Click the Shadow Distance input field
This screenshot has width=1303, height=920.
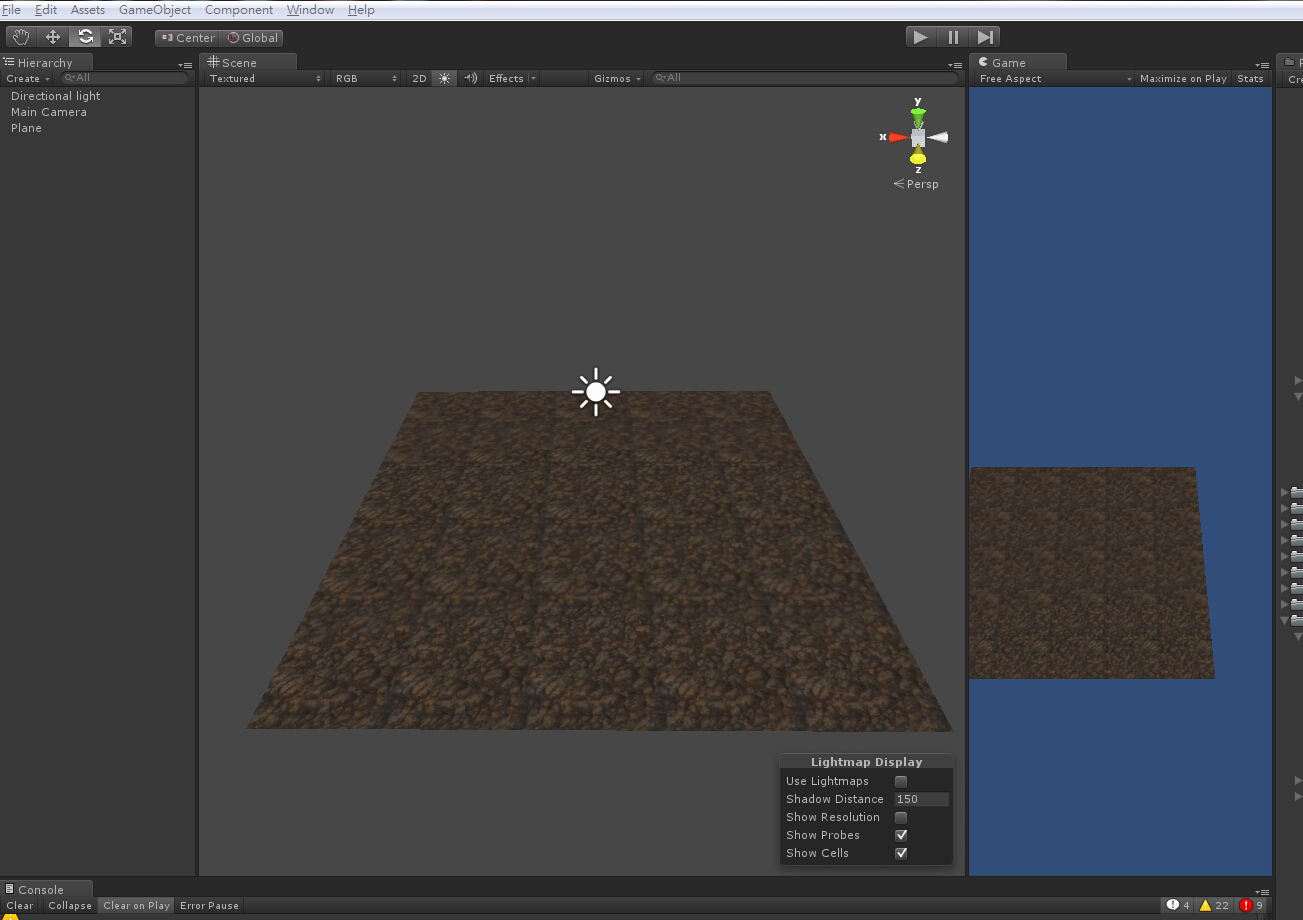pyautogui.click(x=921, y=799)
